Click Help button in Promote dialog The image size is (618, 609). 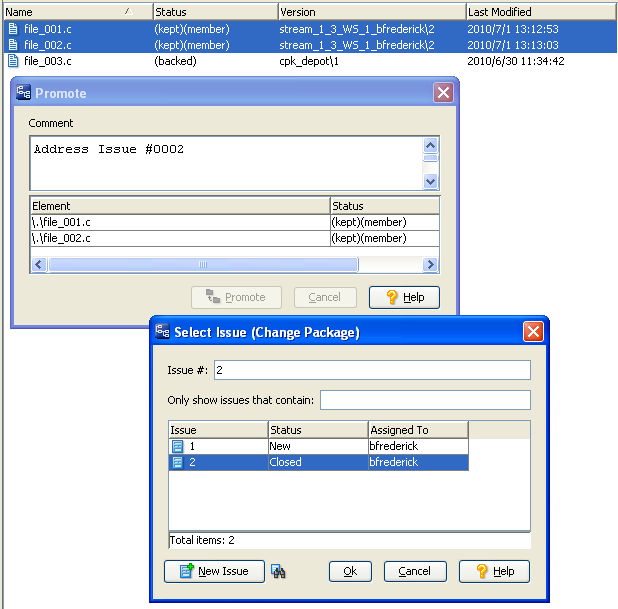click(404, 297)
